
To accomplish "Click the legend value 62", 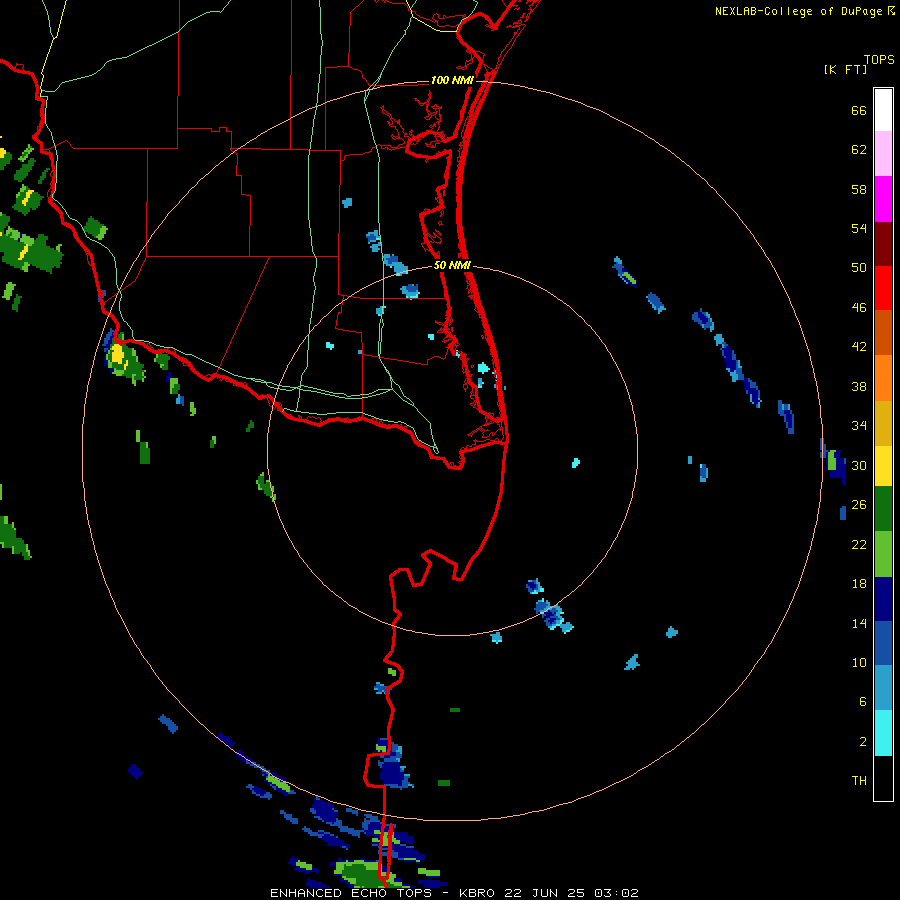I will coord(859,150).
